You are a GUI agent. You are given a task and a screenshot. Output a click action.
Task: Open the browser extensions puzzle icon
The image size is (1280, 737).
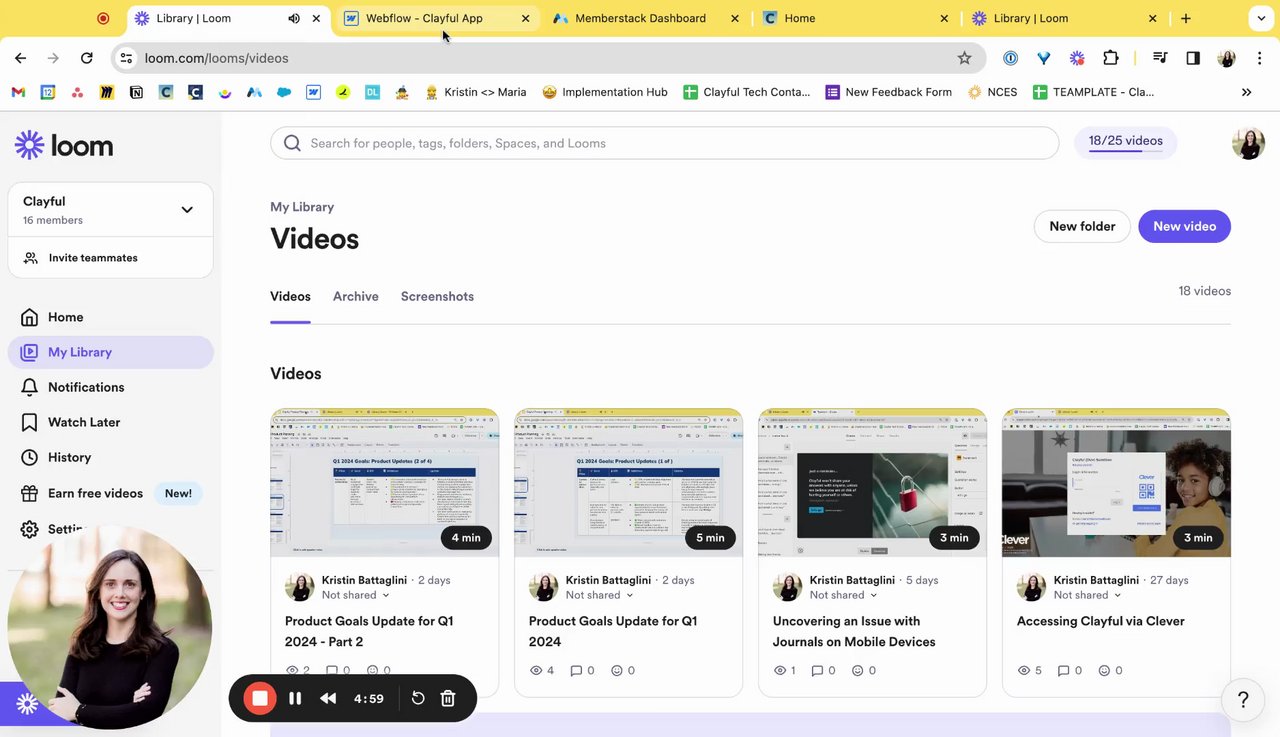tap(1111, 58)
